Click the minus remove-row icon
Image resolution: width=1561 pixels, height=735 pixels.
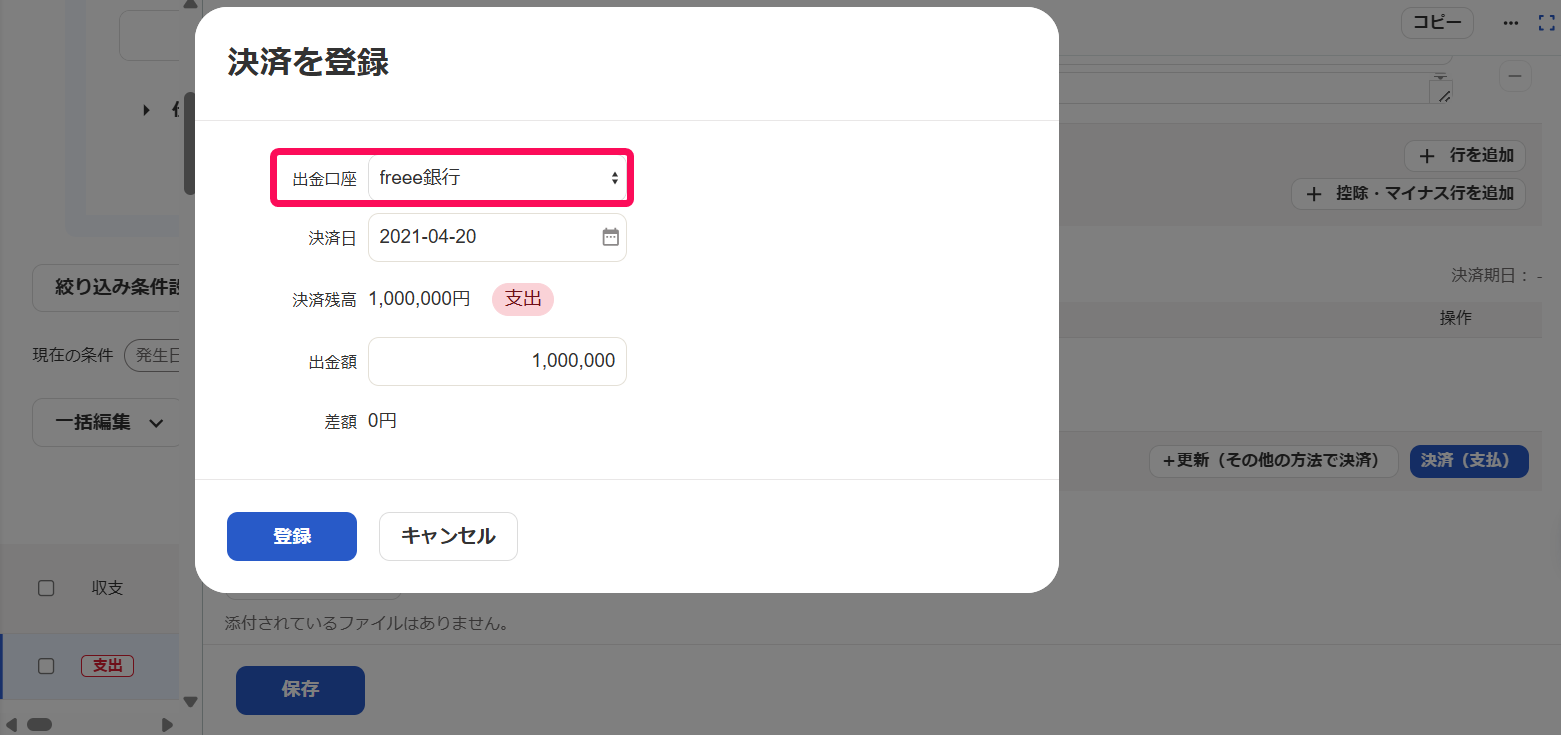click(1515, 77)
